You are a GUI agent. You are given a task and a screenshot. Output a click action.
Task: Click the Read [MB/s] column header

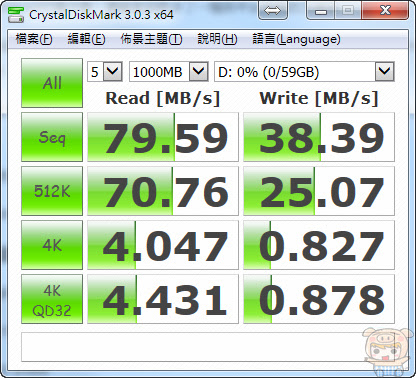pyautogui.click(x=163, y=99)
